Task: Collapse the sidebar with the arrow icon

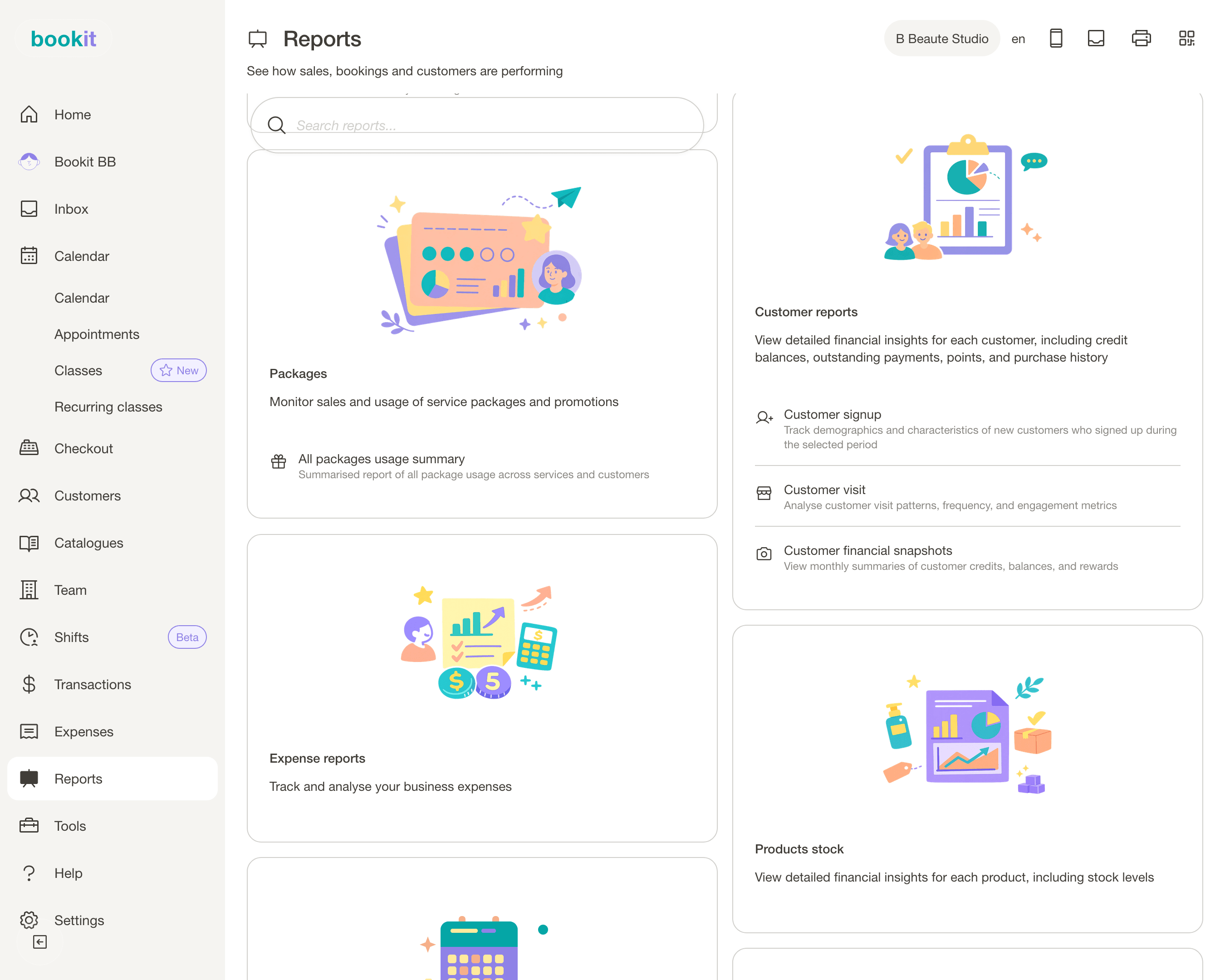Action: (40, 942)
